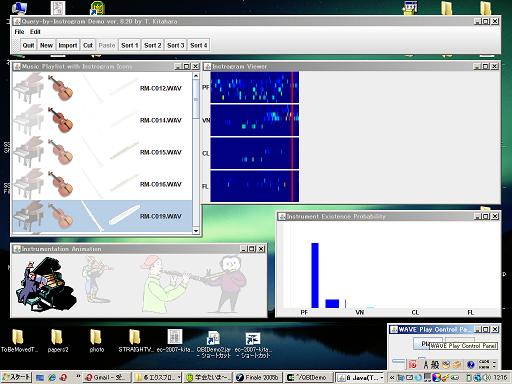This screenshot has width=512, height=384.
Task: Open the Windows Start button
Action: pos(16,377)
